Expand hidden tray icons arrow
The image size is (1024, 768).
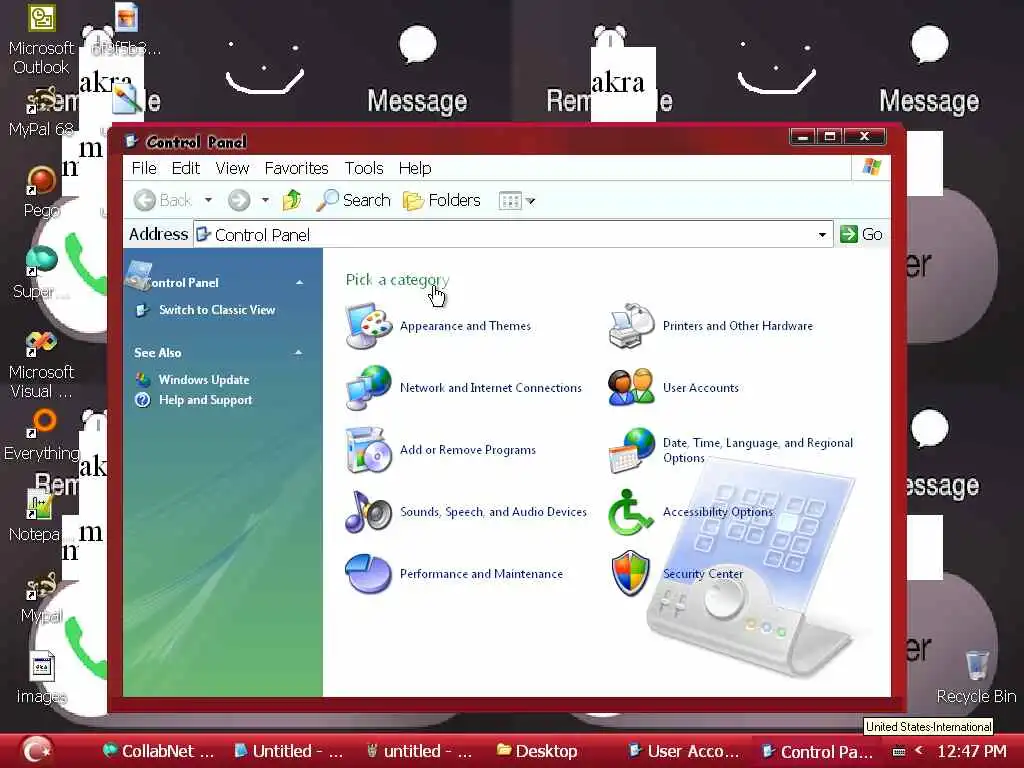[x=919, y=750]
